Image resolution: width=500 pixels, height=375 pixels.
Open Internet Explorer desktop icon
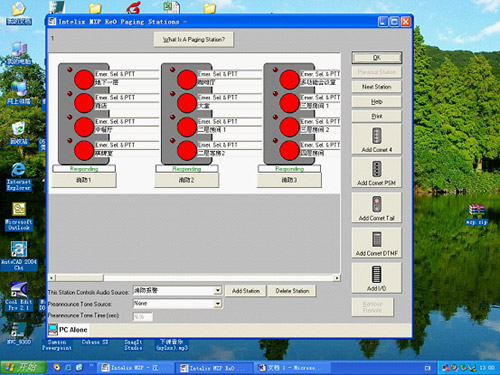19,177
